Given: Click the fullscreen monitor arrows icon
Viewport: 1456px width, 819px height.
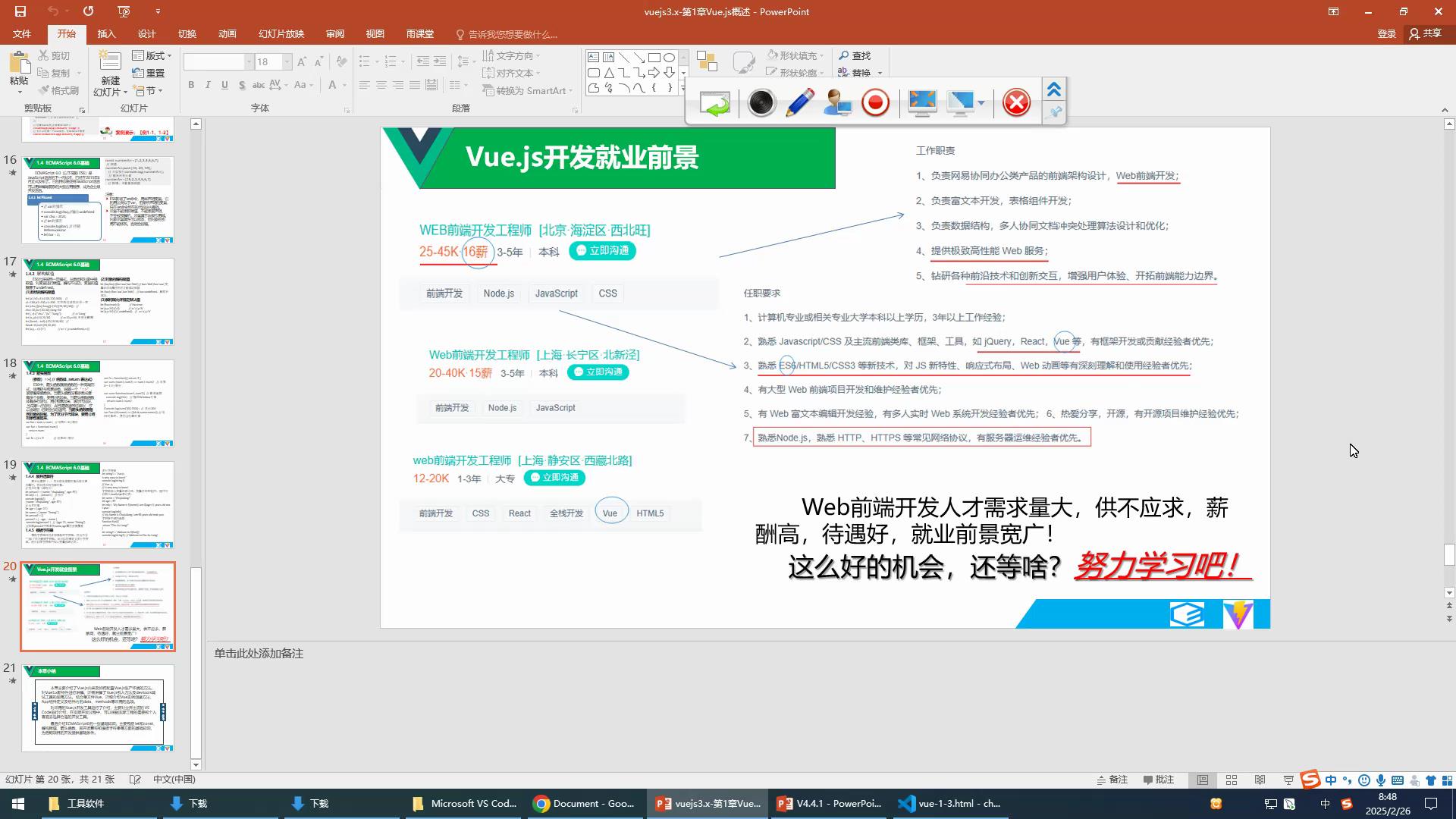Looking at the screenshot, I should pyautogui.click(x=921, y=102).
